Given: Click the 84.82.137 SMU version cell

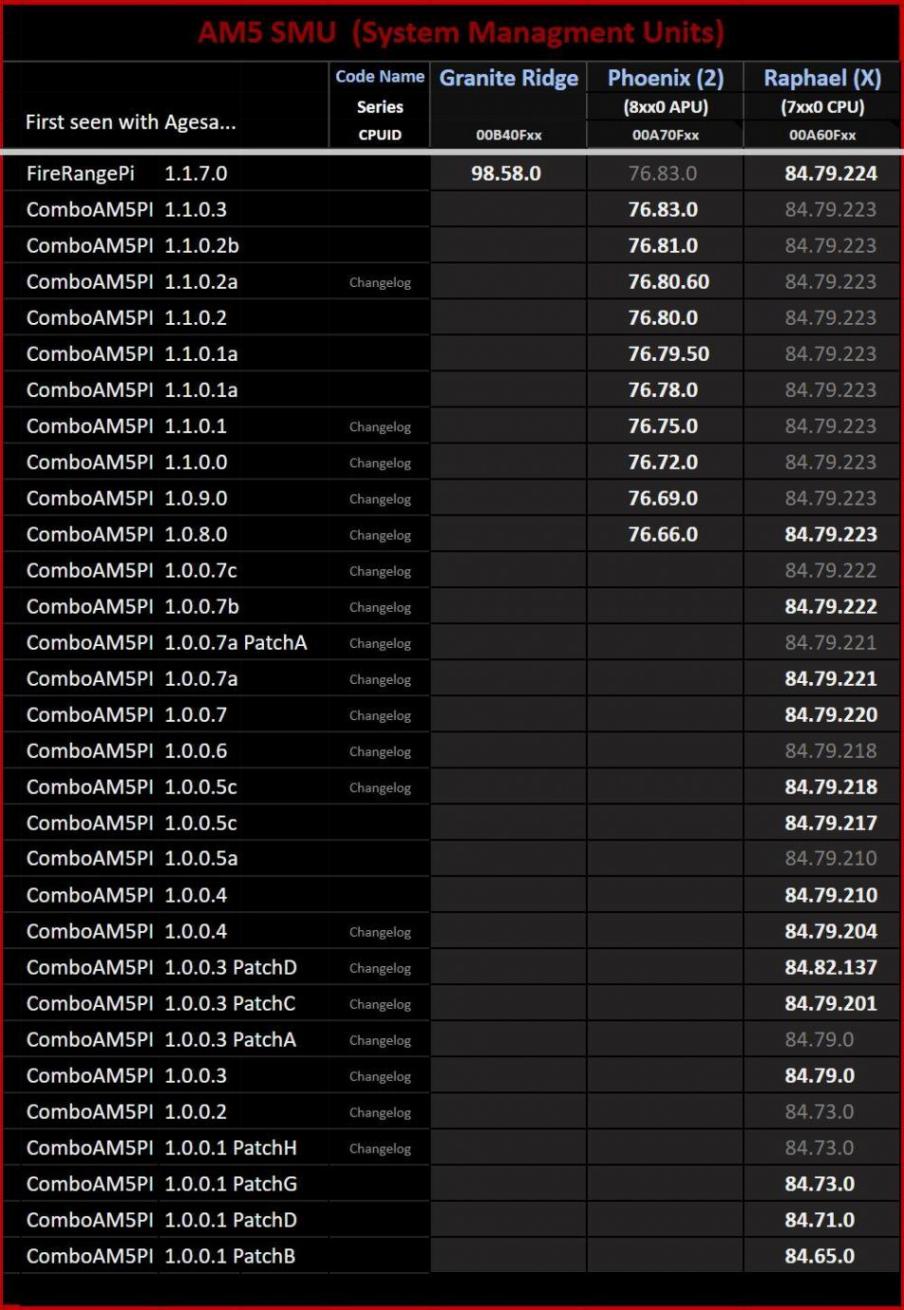Looking at the screenshot, I should 830,967.
